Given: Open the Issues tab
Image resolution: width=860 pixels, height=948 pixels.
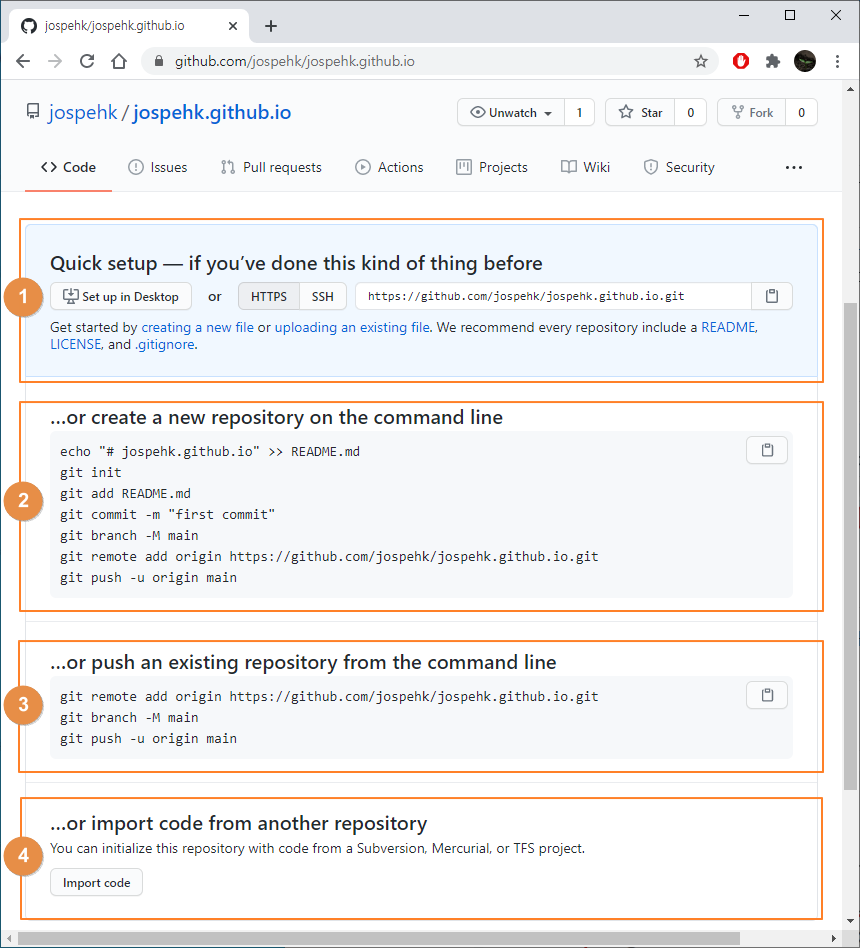Looking at the screenshot, I should coord(158,167).
